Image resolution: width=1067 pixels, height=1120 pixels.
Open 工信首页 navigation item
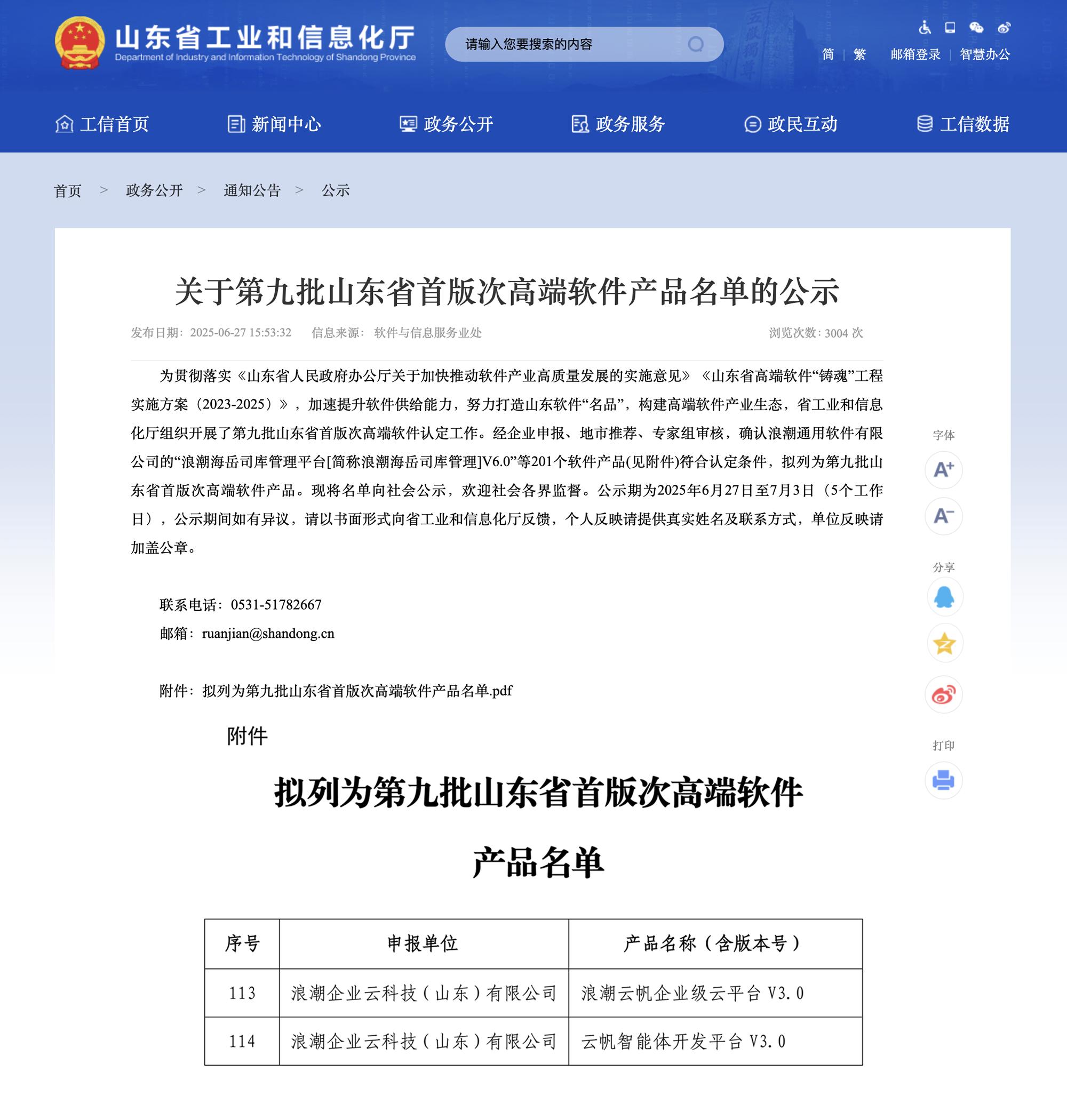[114, 124]
